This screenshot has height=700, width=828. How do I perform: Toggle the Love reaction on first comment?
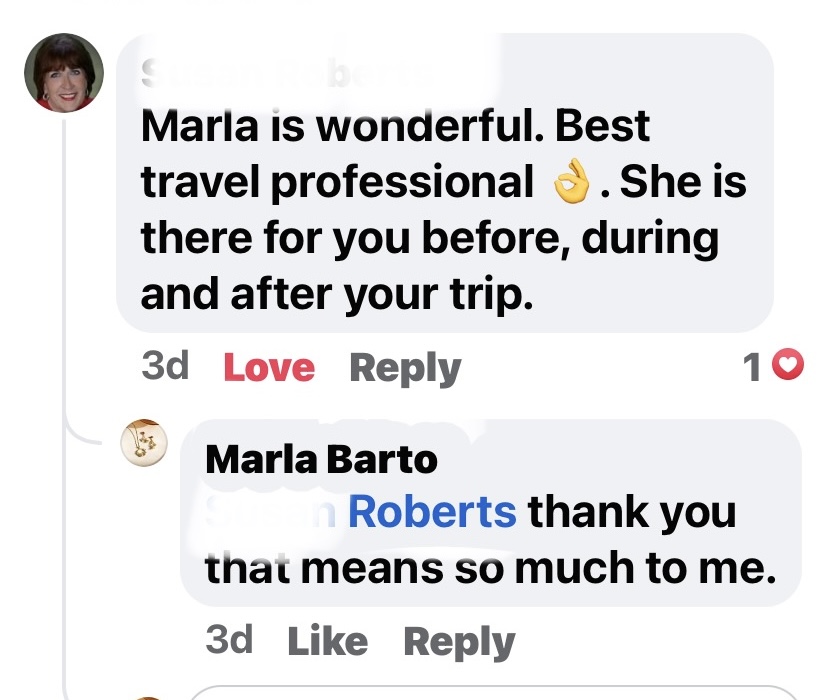(x=268, y=367)
